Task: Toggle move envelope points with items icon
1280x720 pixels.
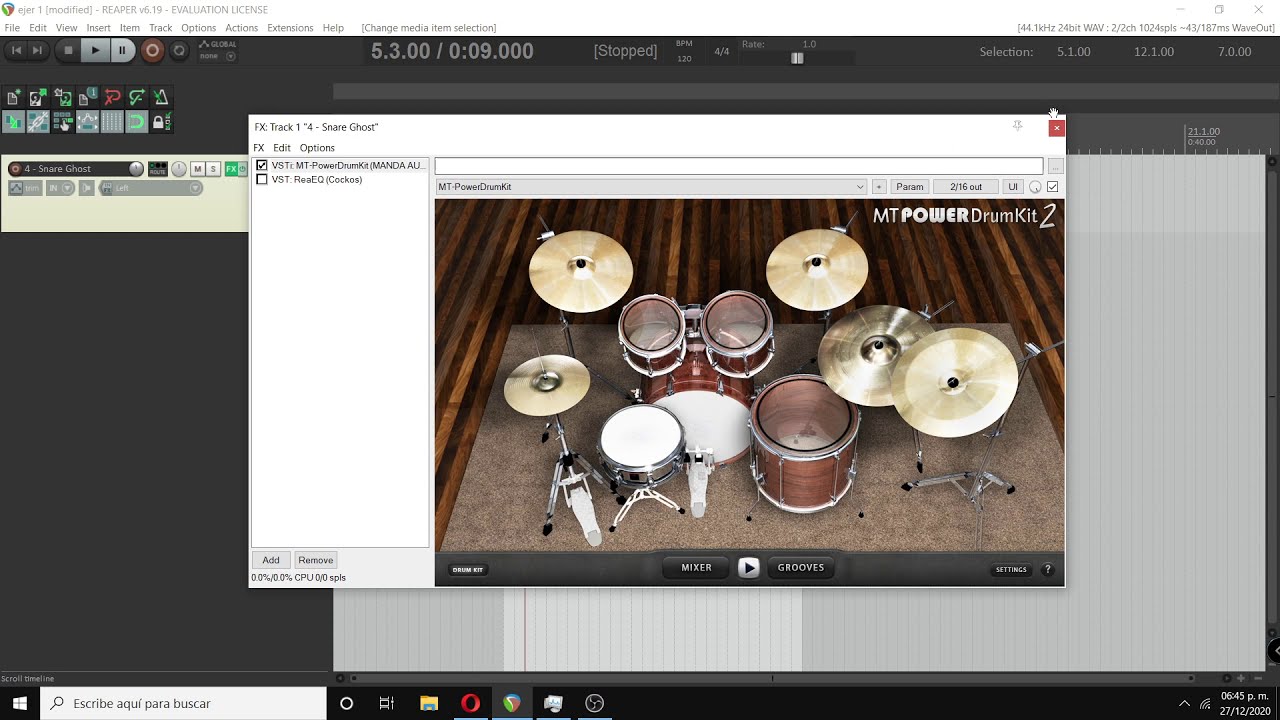Action: coord(87,122)
